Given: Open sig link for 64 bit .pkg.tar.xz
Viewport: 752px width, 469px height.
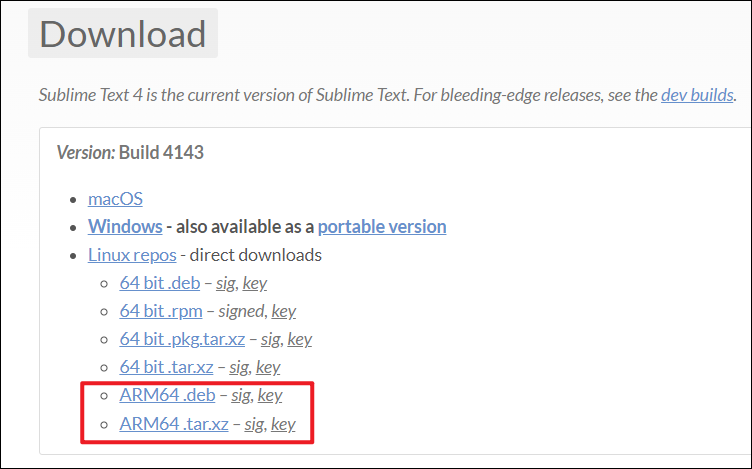Looking at the screenshot, I should (270, 340).
